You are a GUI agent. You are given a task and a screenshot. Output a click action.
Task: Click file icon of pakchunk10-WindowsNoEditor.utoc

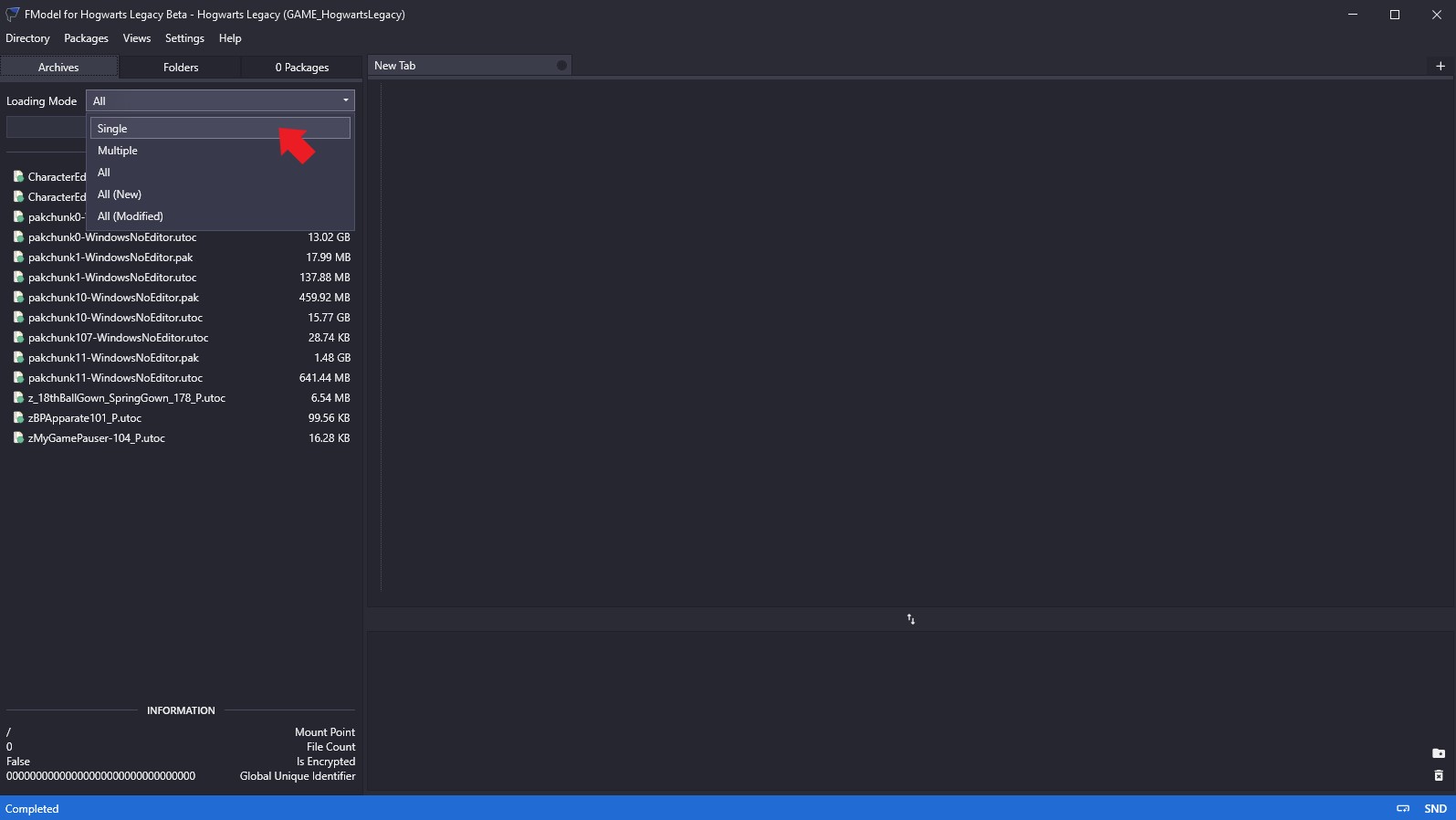coord(18,318)
